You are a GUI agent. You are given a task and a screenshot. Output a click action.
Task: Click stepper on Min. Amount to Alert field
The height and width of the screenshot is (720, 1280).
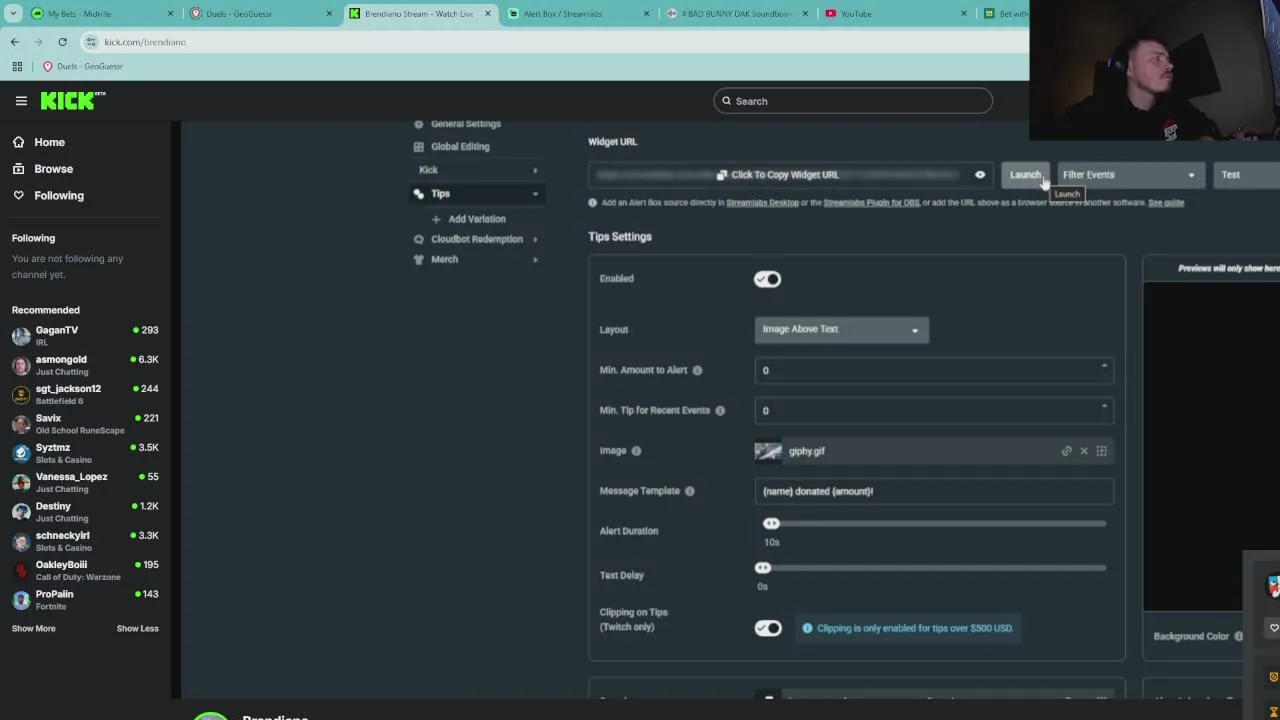tap(1104, 368)
